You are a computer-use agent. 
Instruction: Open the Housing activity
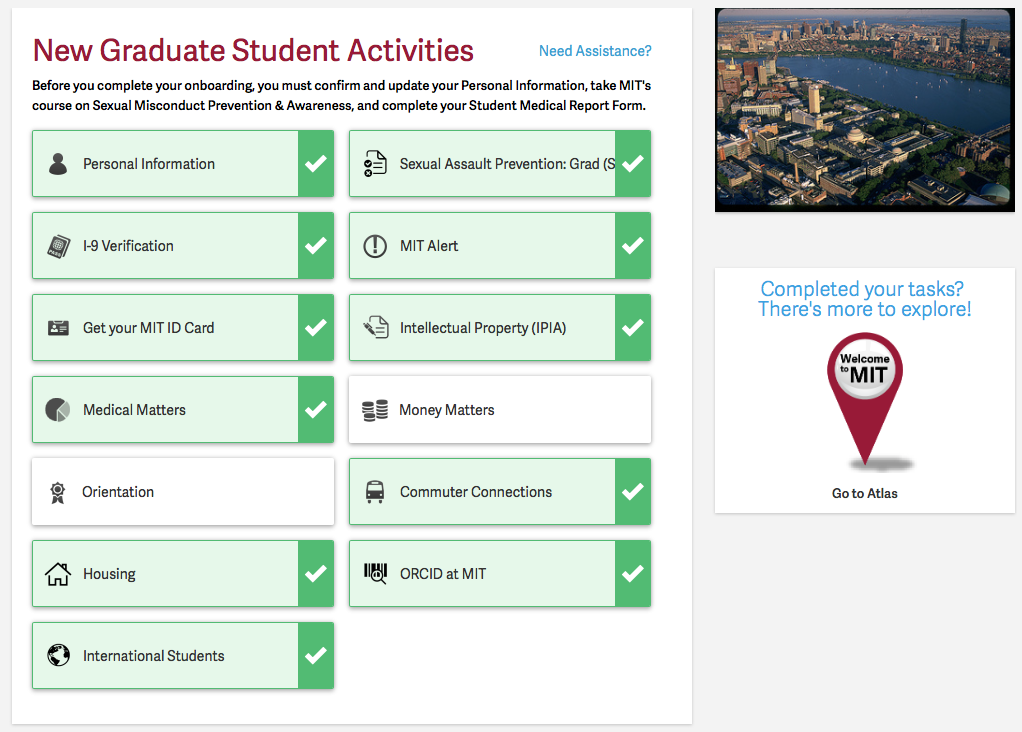tap(183, 574)
